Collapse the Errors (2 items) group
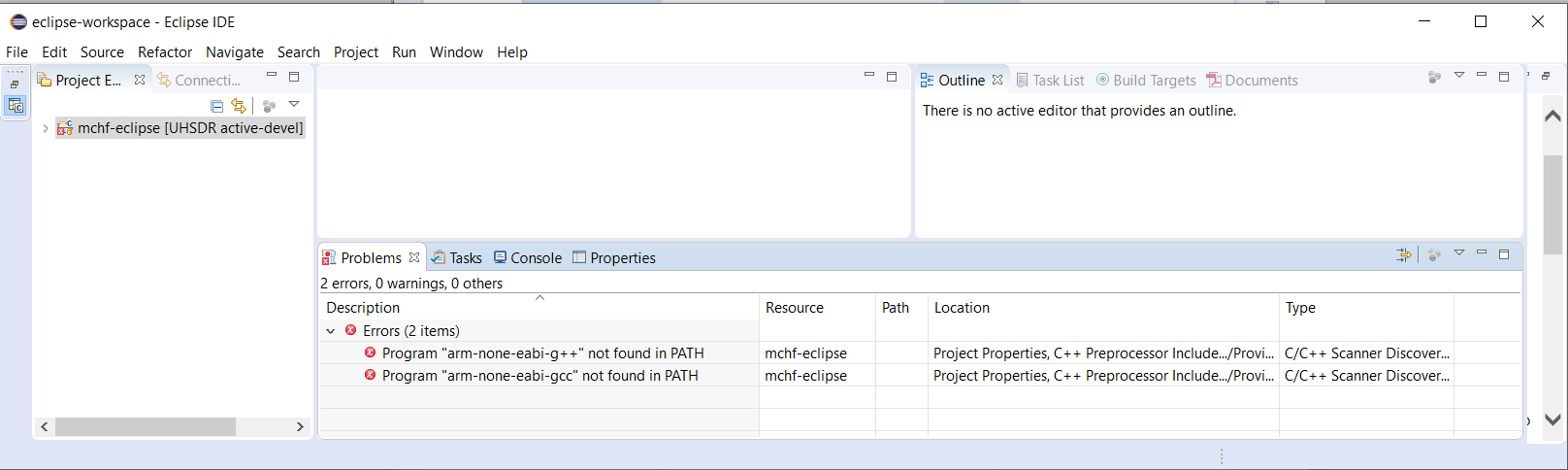The width and height of the screenshot is (1568, 470). (x=331, y=331)
